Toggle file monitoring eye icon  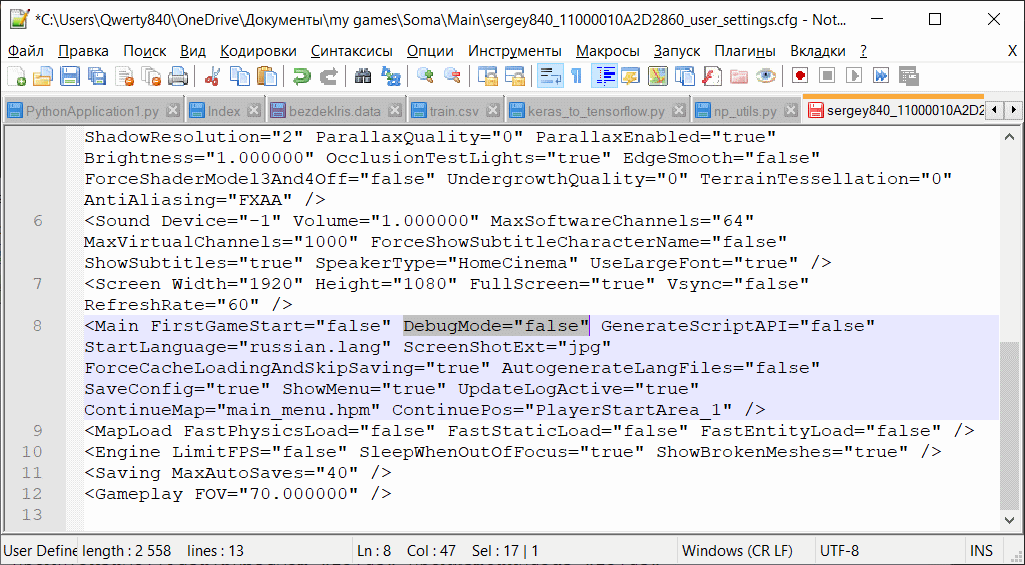(x=766, y=77)
